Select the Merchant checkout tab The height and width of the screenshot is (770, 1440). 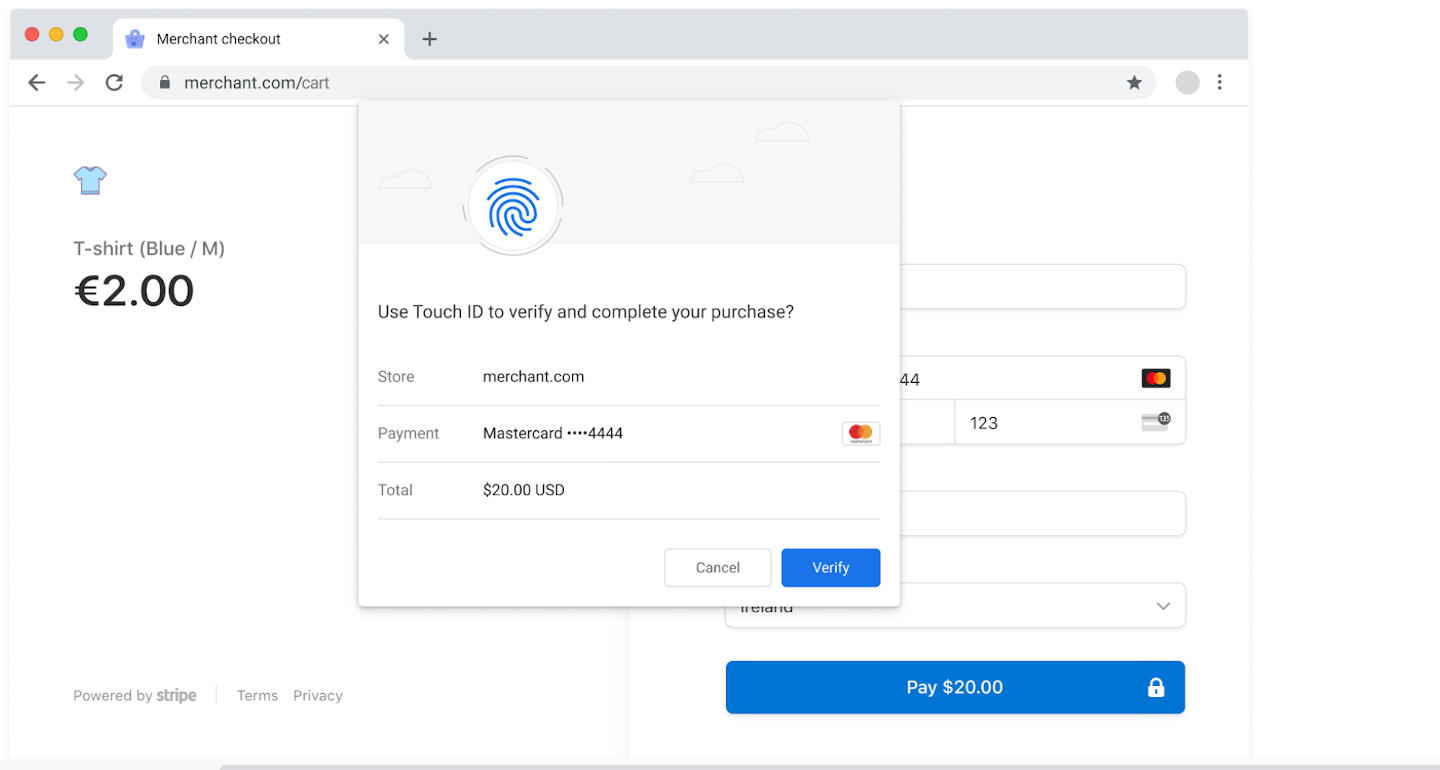(x=240, y=38)
